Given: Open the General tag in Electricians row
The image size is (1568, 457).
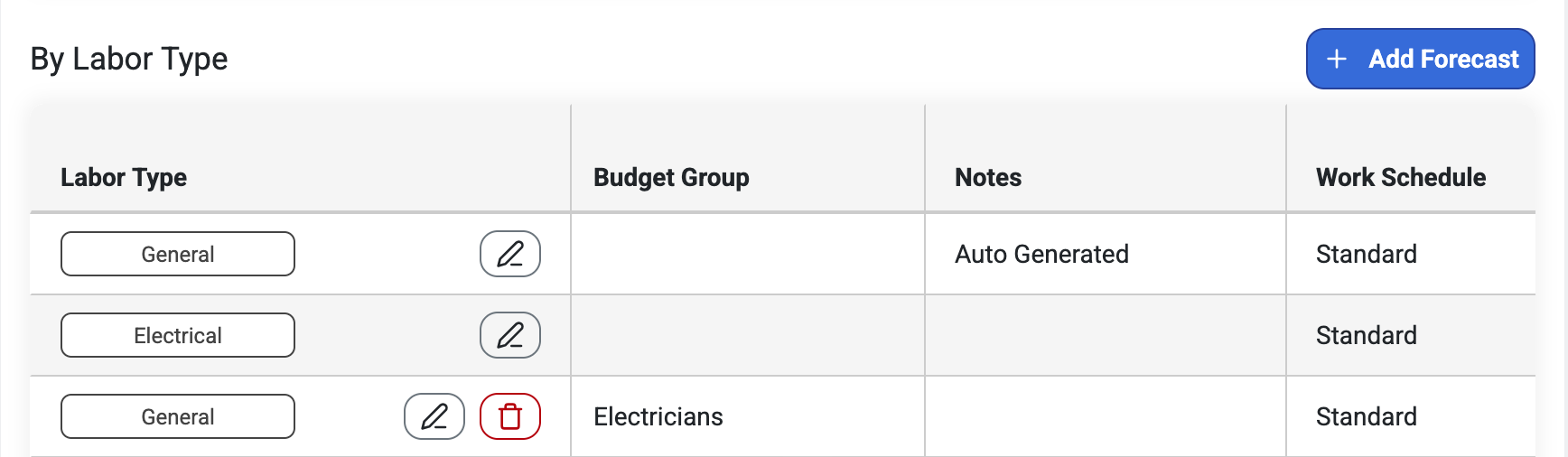Looking at the screenshot, I should point(178,416).
